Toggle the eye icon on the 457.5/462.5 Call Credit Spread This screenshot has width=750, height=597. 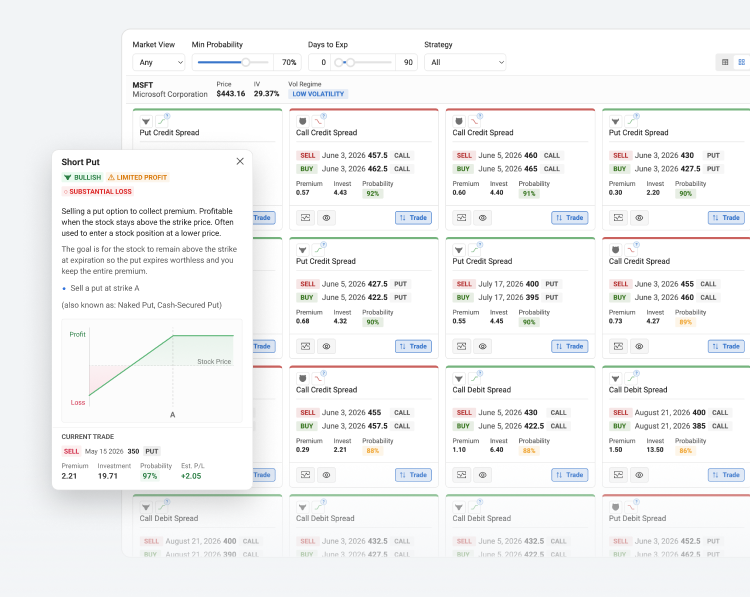pos(326,218)
